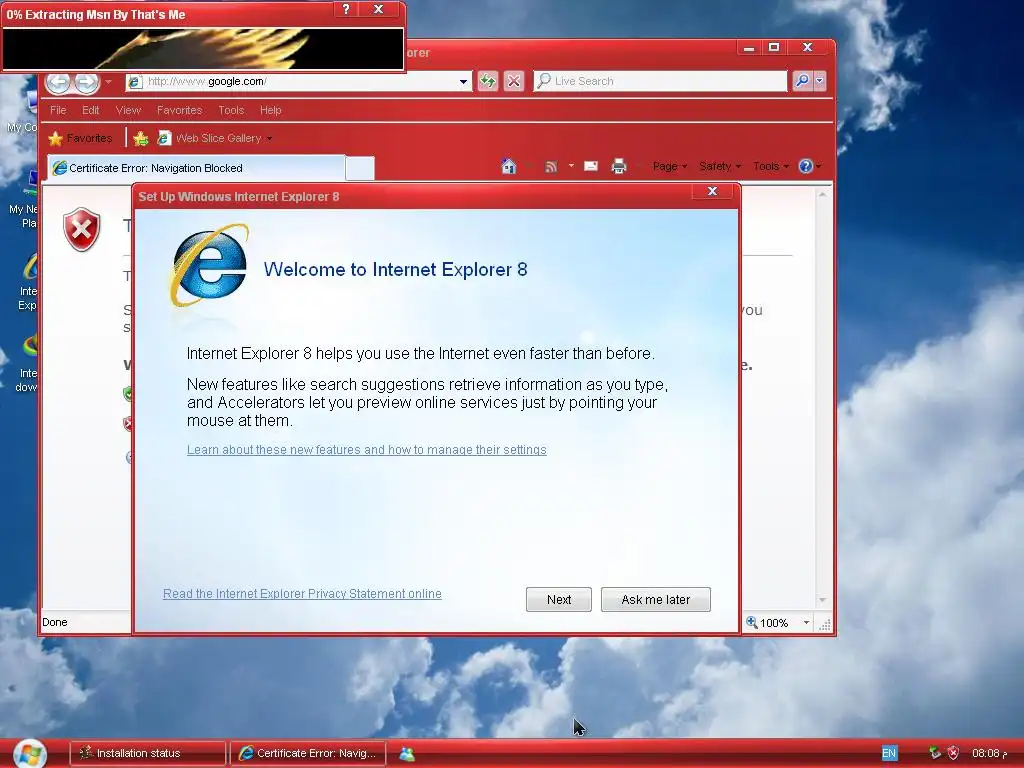Click the scroll up arrow in IE page

[822, 195]
